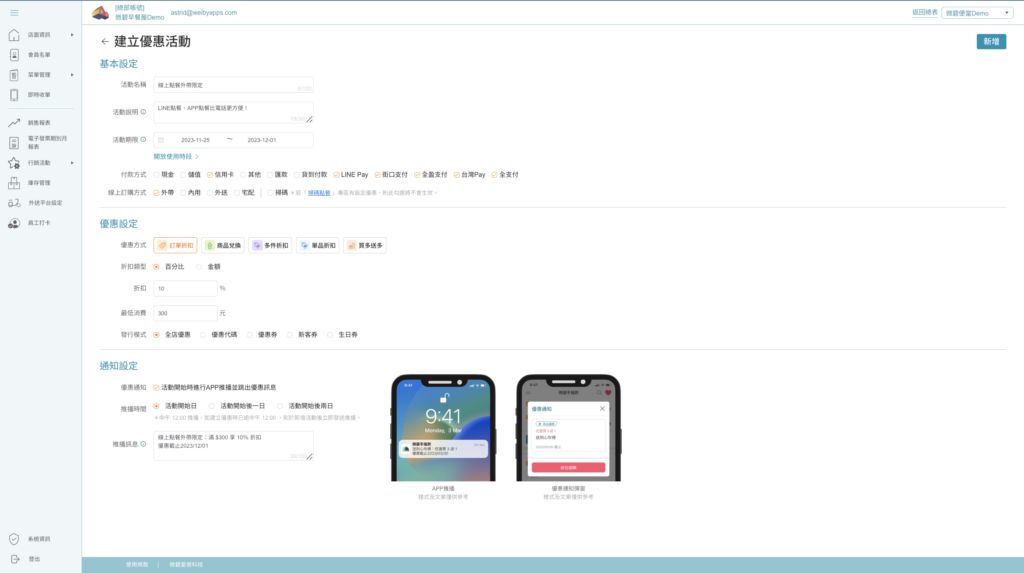The height and width of the screenshot is (573, 1024).
Task: Select the 生日券 issue mode radio
Action: point(330,335)
